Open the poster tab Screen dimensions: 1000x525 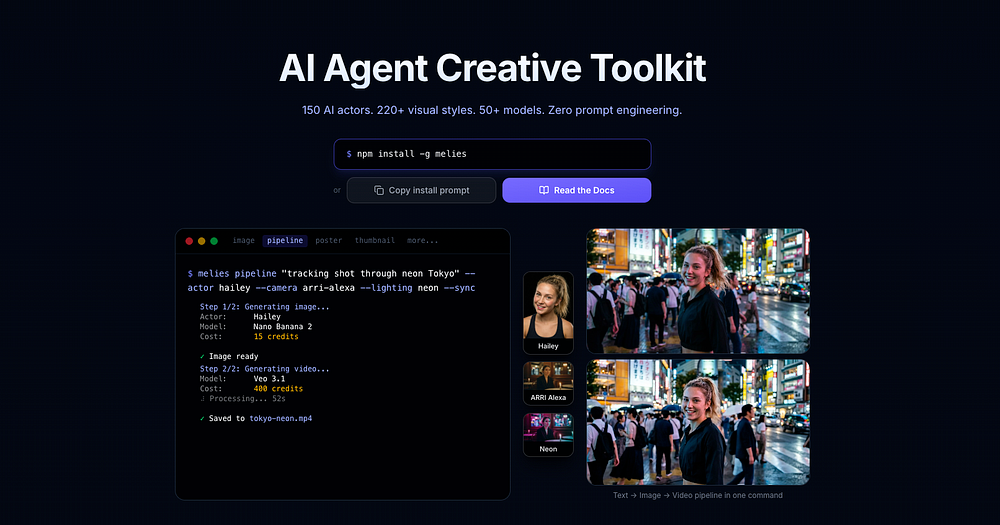[x=328, y=240]
